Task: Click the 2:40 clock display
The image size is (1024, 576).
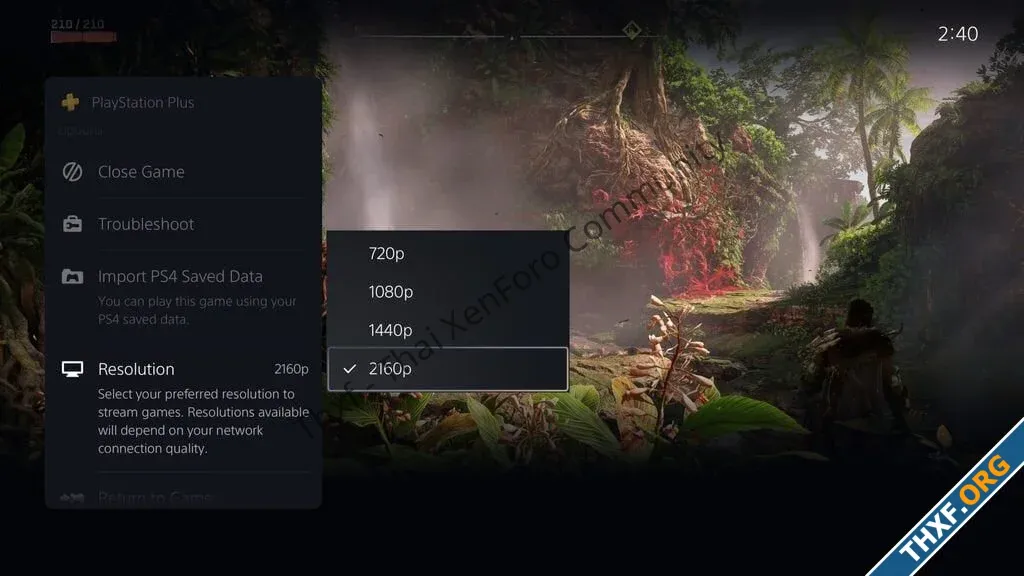Action: pyautogui.click(x=957, y=34)
